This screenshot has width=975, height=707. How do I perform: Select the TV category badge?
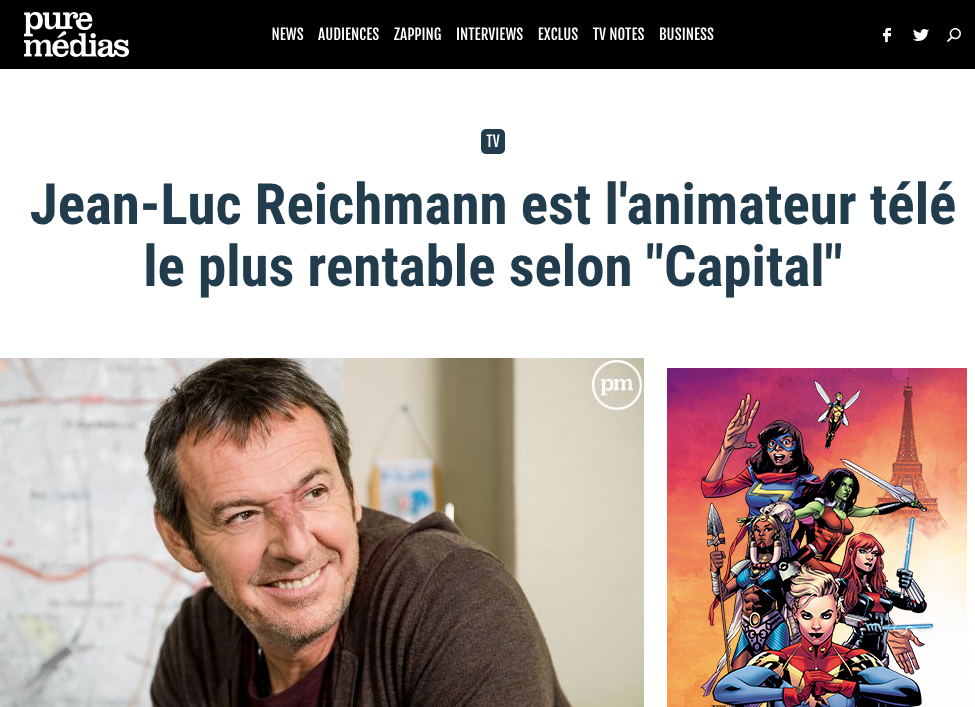coord(492,141)
